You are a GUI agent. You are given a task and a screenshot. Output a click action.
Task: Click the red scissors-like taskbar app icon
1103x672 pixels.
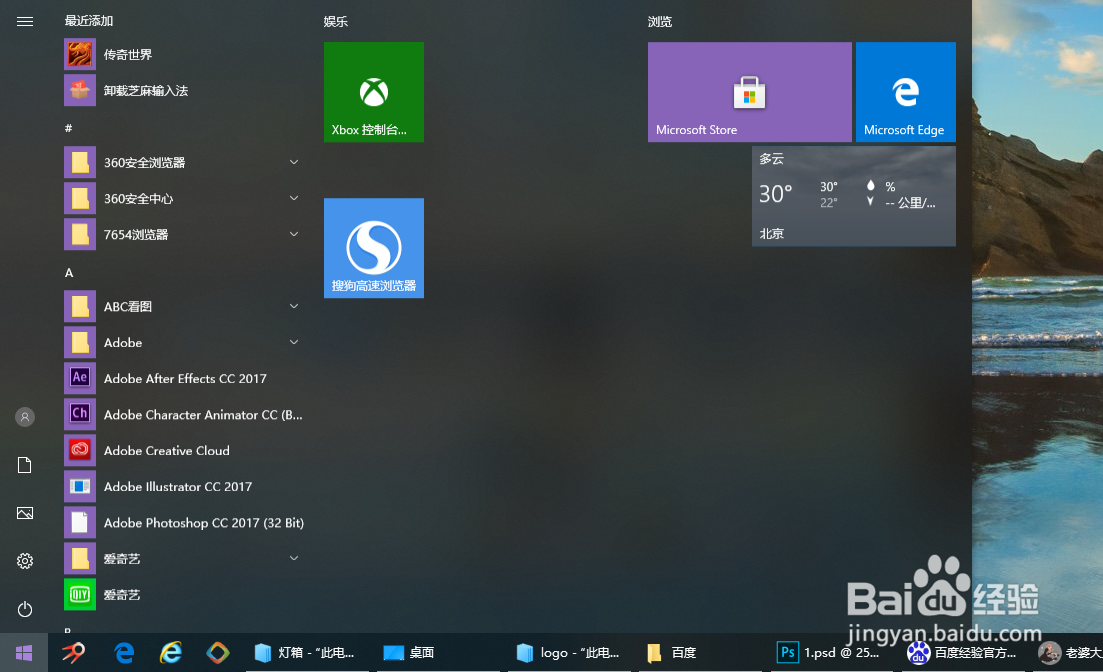tap(74, 653)
